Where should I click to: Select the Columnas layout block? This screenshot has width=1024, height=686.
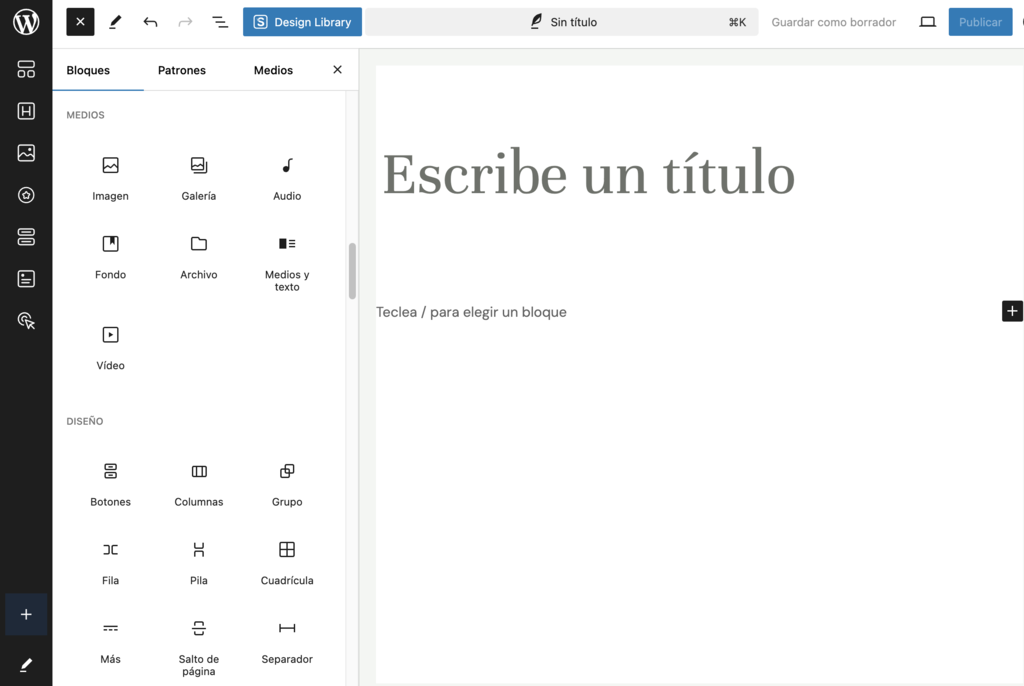[198, 482]
